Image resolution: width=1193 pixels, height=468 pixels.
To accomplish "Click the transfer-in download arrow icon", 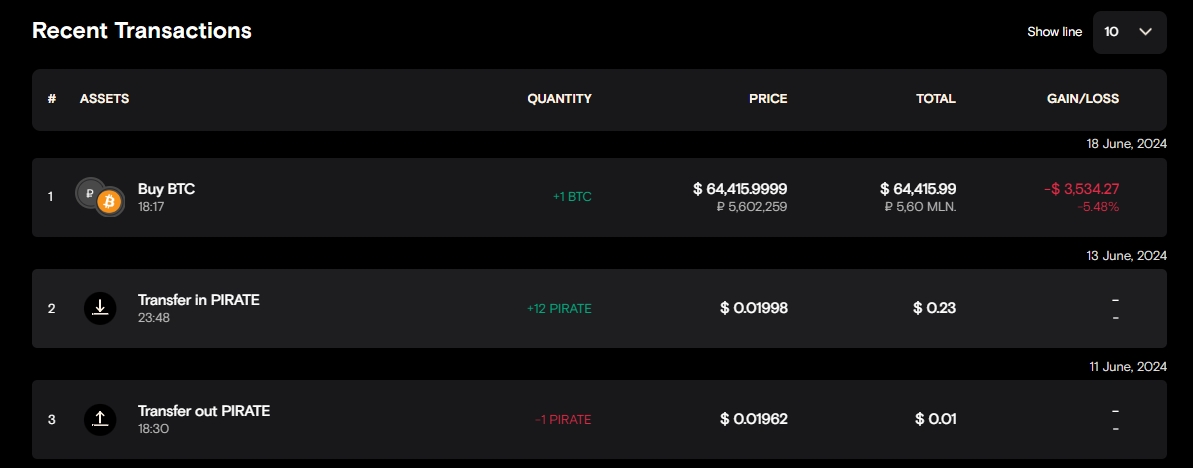I will click(x=100, y=308).
